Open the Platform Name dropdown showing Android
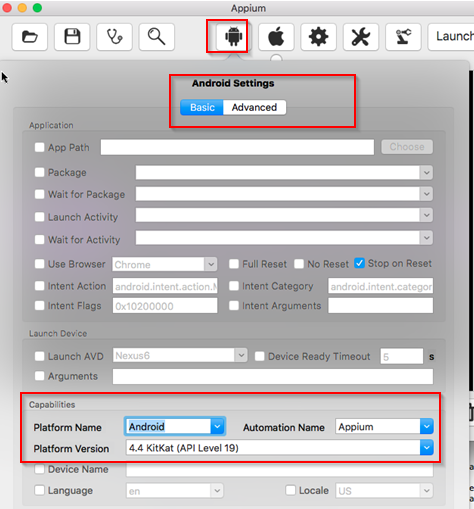This screenshot has height=509, width=474. [x=217, y=427]
